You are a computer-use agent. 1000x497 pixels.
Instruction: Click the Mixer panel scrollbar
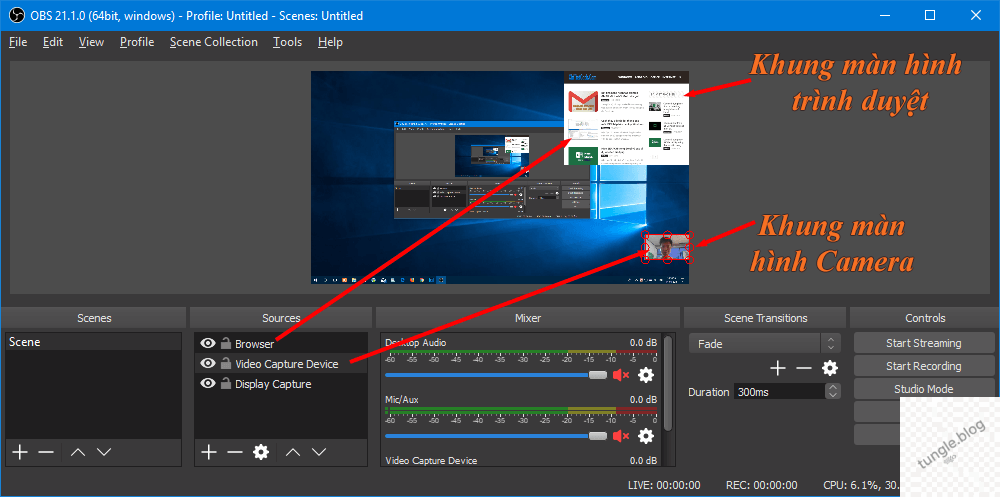pyautogui.click(x=668, y=383)
